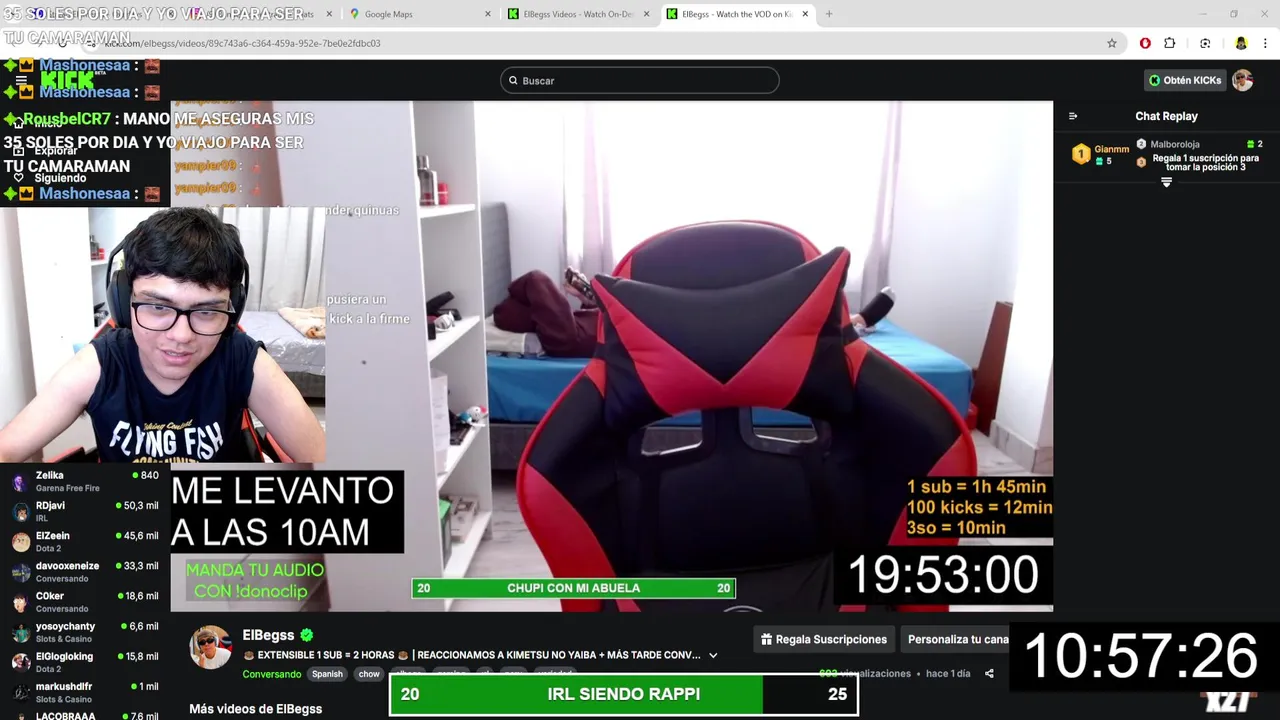Screen dimensions: 1280x720
Task: Click the Más videos de ElBegss heading
Action: tap(256, 709)
